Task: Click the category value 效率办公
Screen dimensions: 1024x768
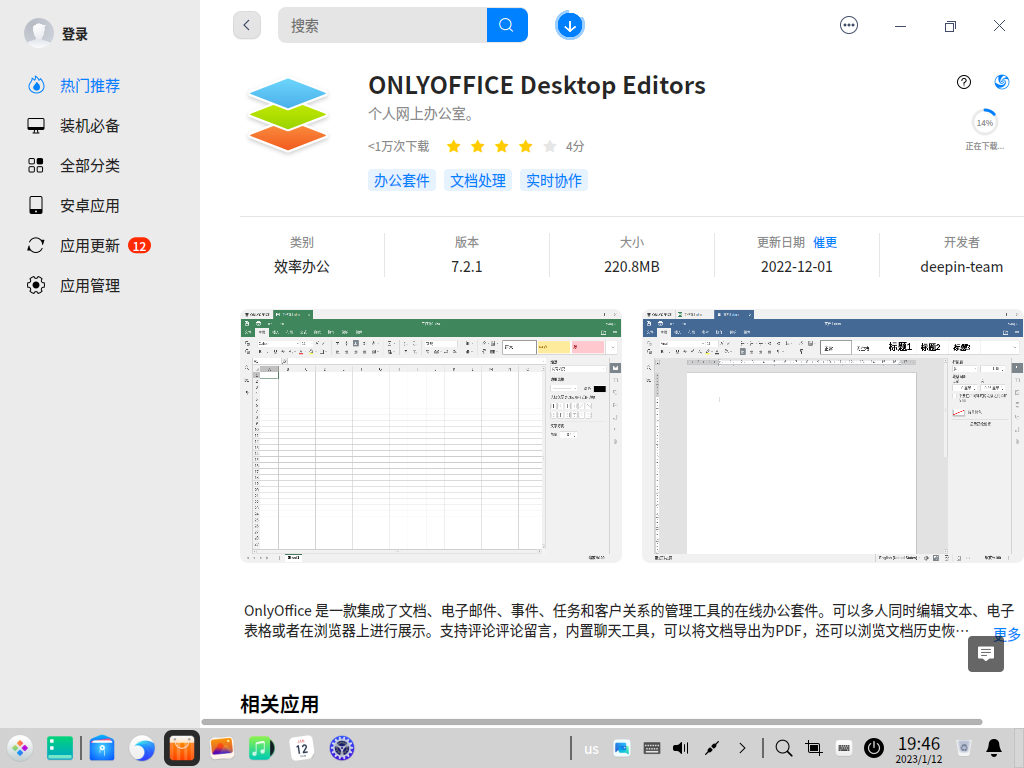Action: 302,267
